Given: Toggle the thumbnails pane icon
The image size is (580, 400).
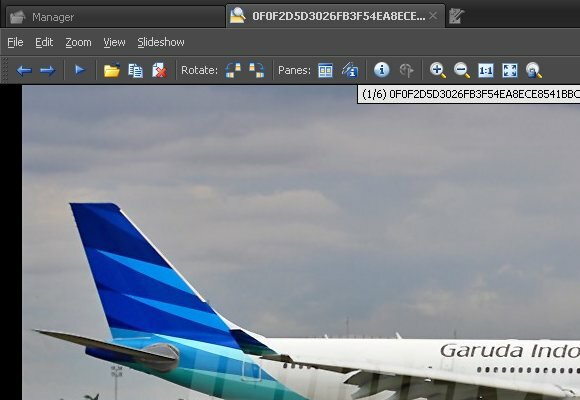Looking at the screenshot, I should [326, 70].
